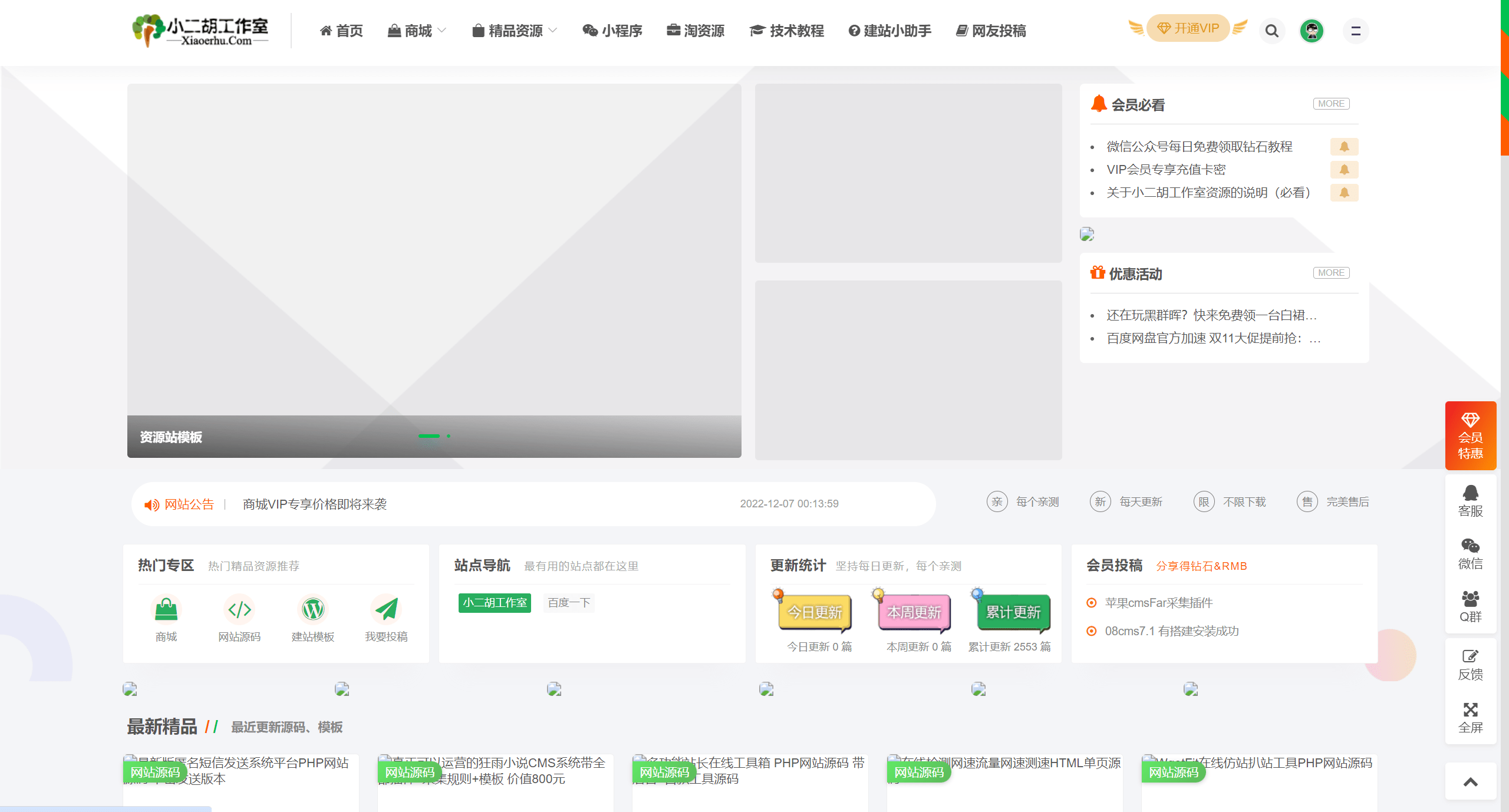Open card 狂雨小说CMS系统
The image size is (1509, 812).
496,783
